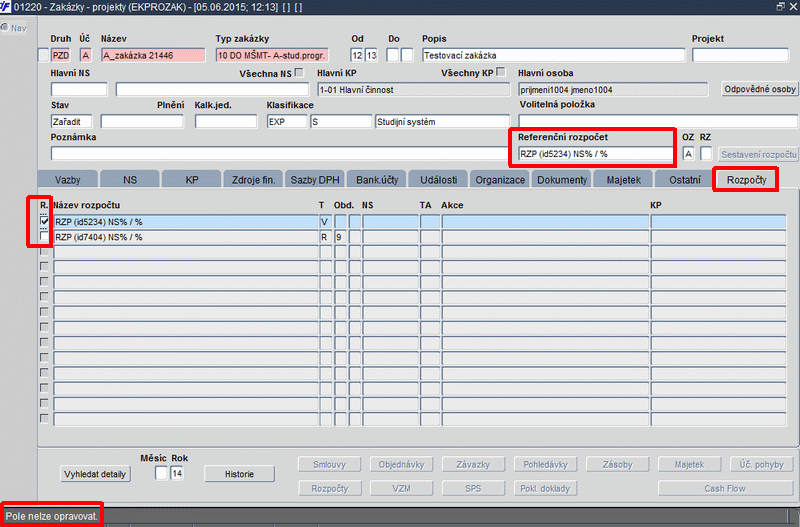Open the Bank.účty tab
800x527 pixels.
click(377, 180)
